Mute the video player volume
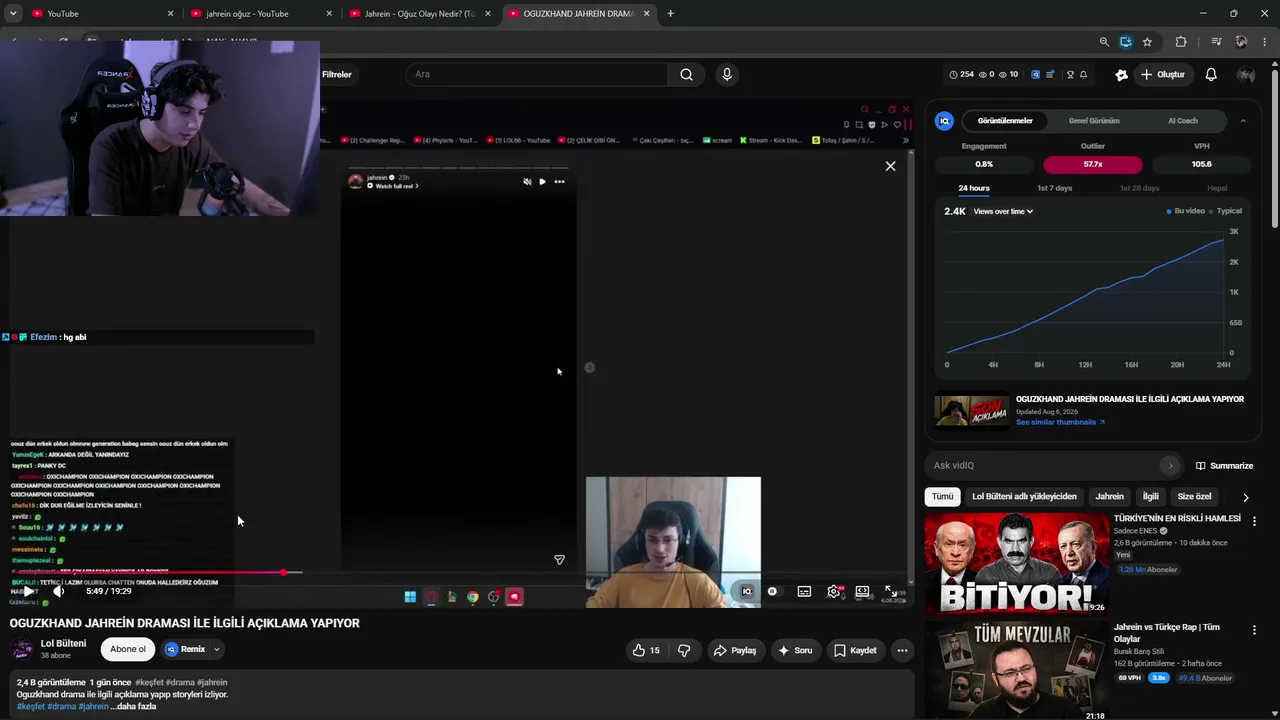This screenshot has width=1280, height=720. tap(59, 591)
